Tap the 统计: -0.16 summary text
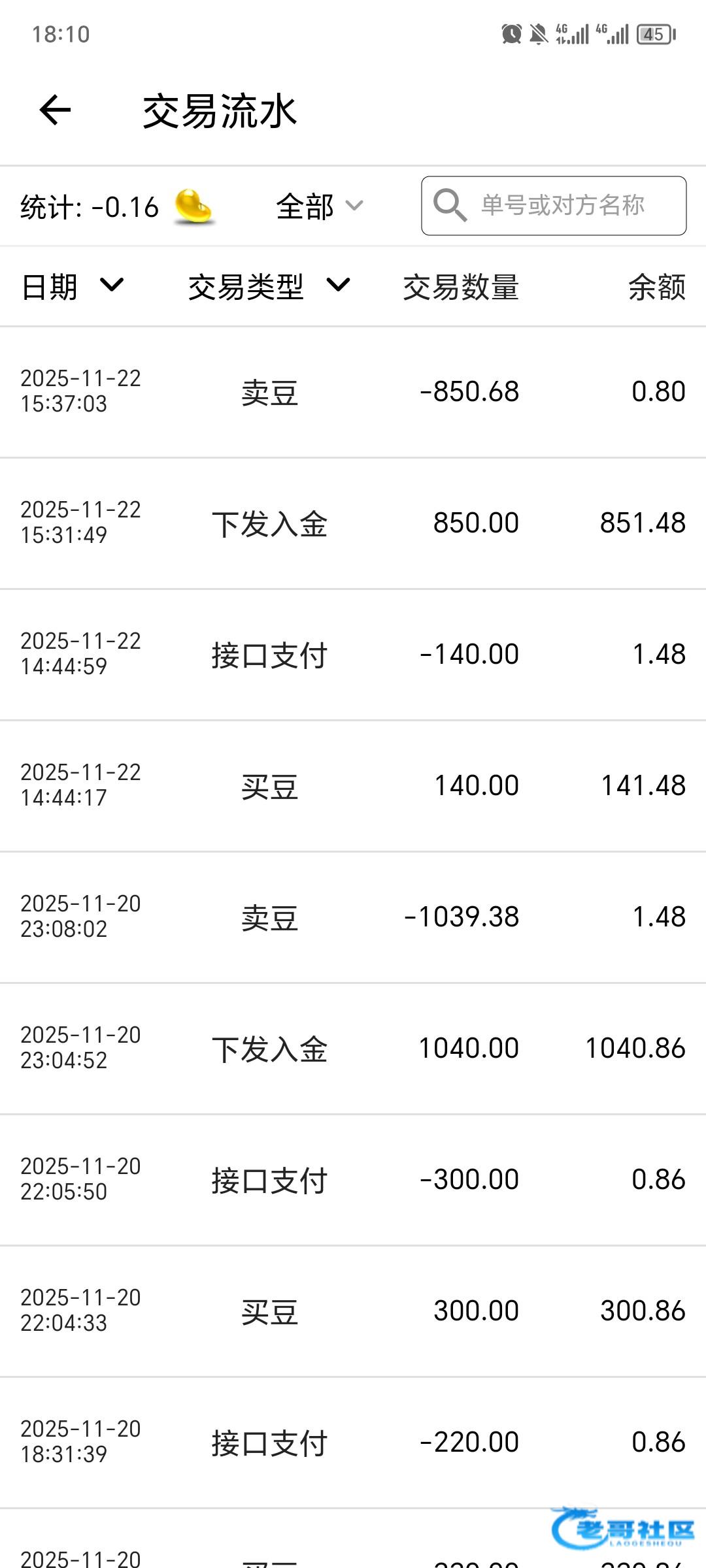Image resolution: width=706 pixels, height=1568 pixels. [90, 207]
